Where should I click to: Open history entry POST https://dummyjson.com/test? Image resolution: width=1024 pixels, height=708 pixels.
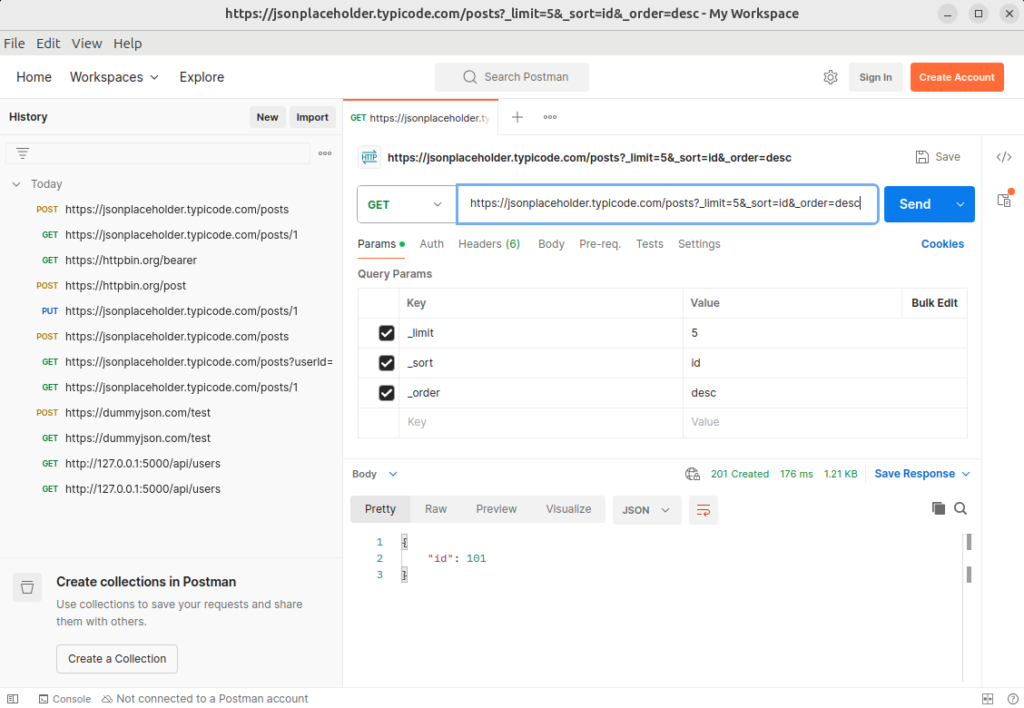coord(123,413)
